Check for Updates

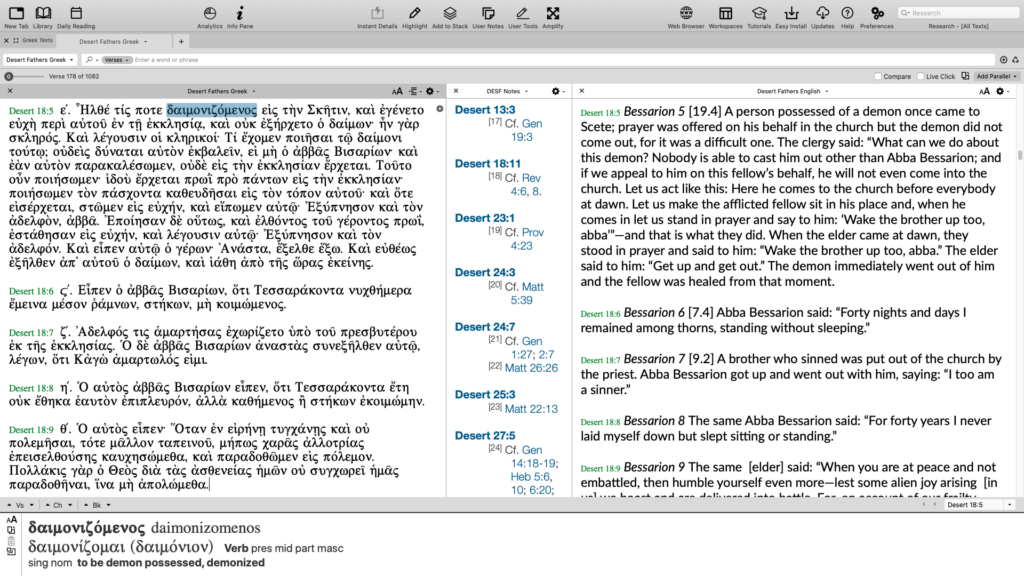822,17
